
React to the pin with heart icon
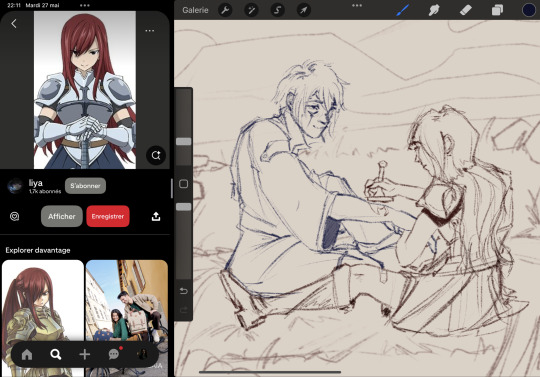coord(14,216)
